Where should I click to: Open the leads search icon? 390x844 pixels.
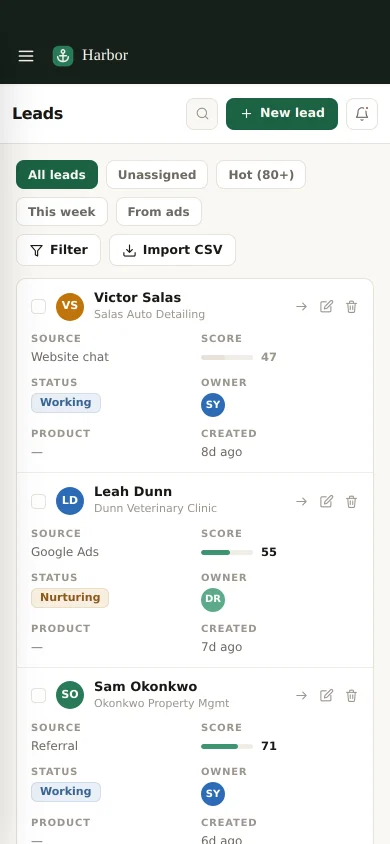pyautogui.click(x=202, y=114)
